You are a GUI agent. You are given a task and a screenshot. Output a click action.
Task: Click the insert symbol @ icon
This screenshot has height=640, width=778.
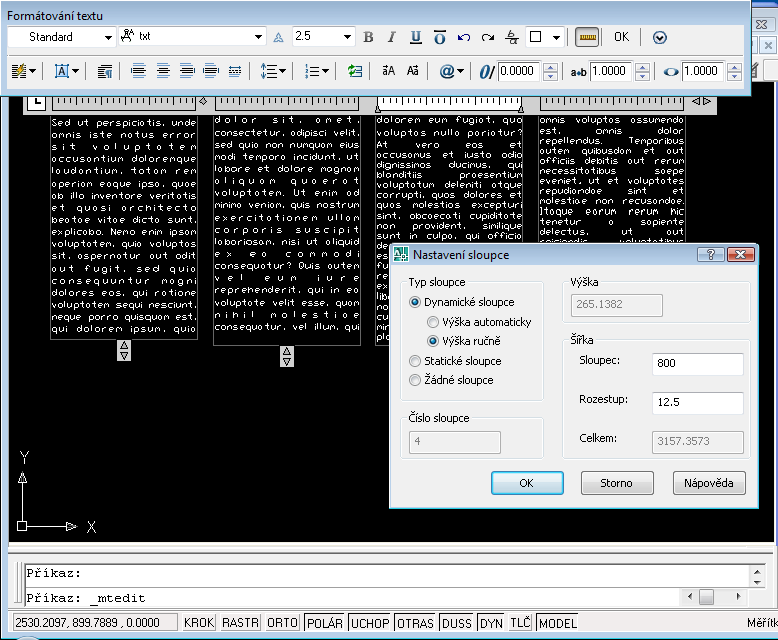[x=447, y=71]
